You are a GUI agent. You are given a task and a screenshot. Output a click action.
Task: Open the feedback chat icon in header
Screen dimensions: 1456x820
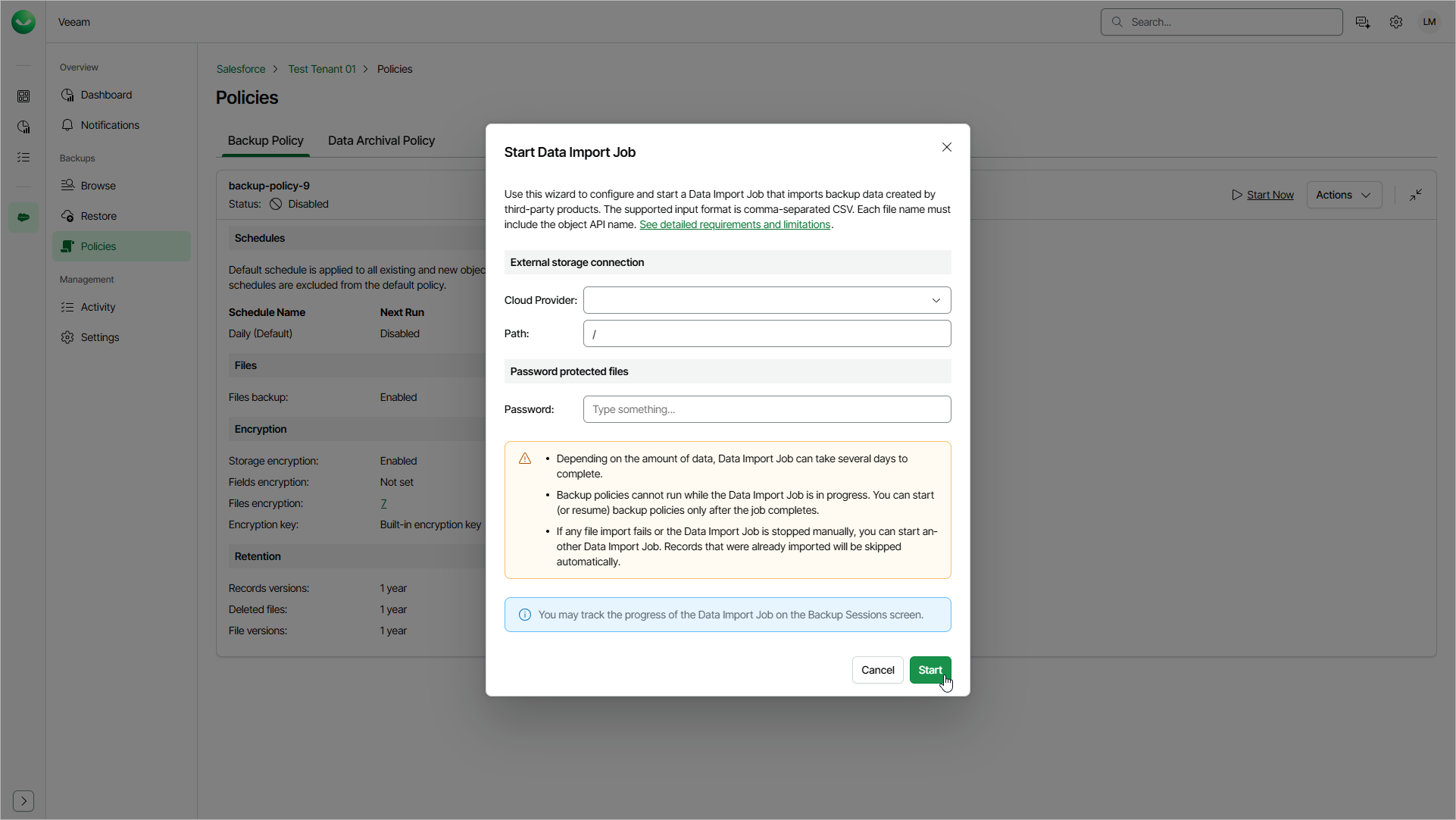click(1363, 22)
